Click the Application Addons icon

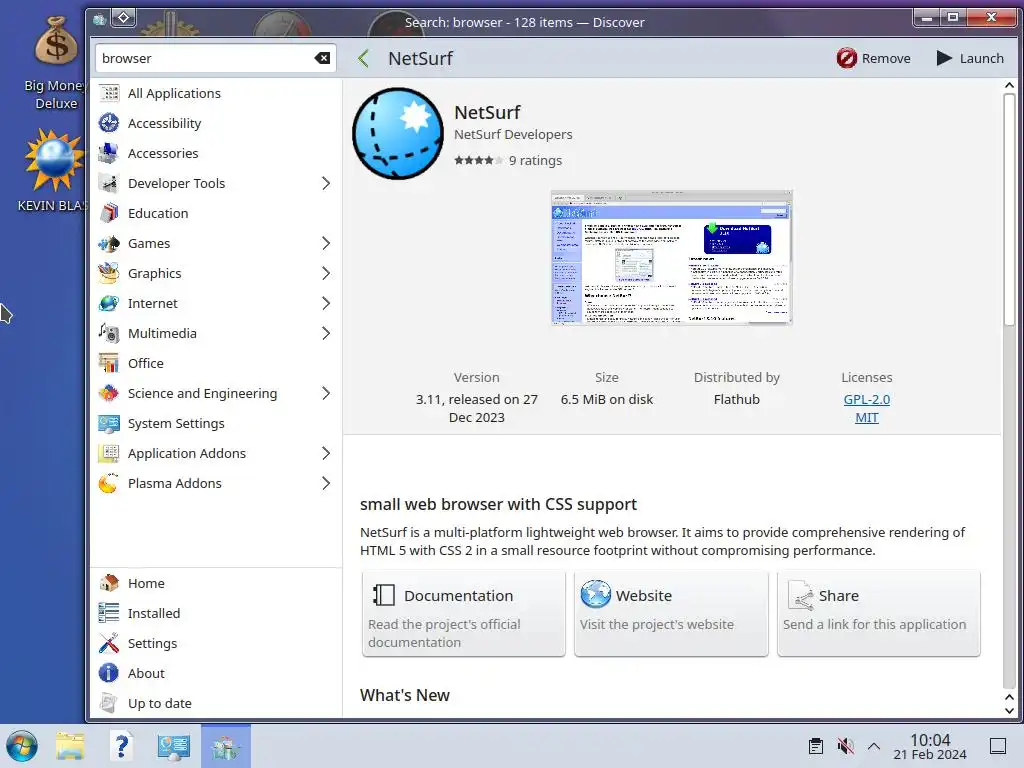coord(109,454)
